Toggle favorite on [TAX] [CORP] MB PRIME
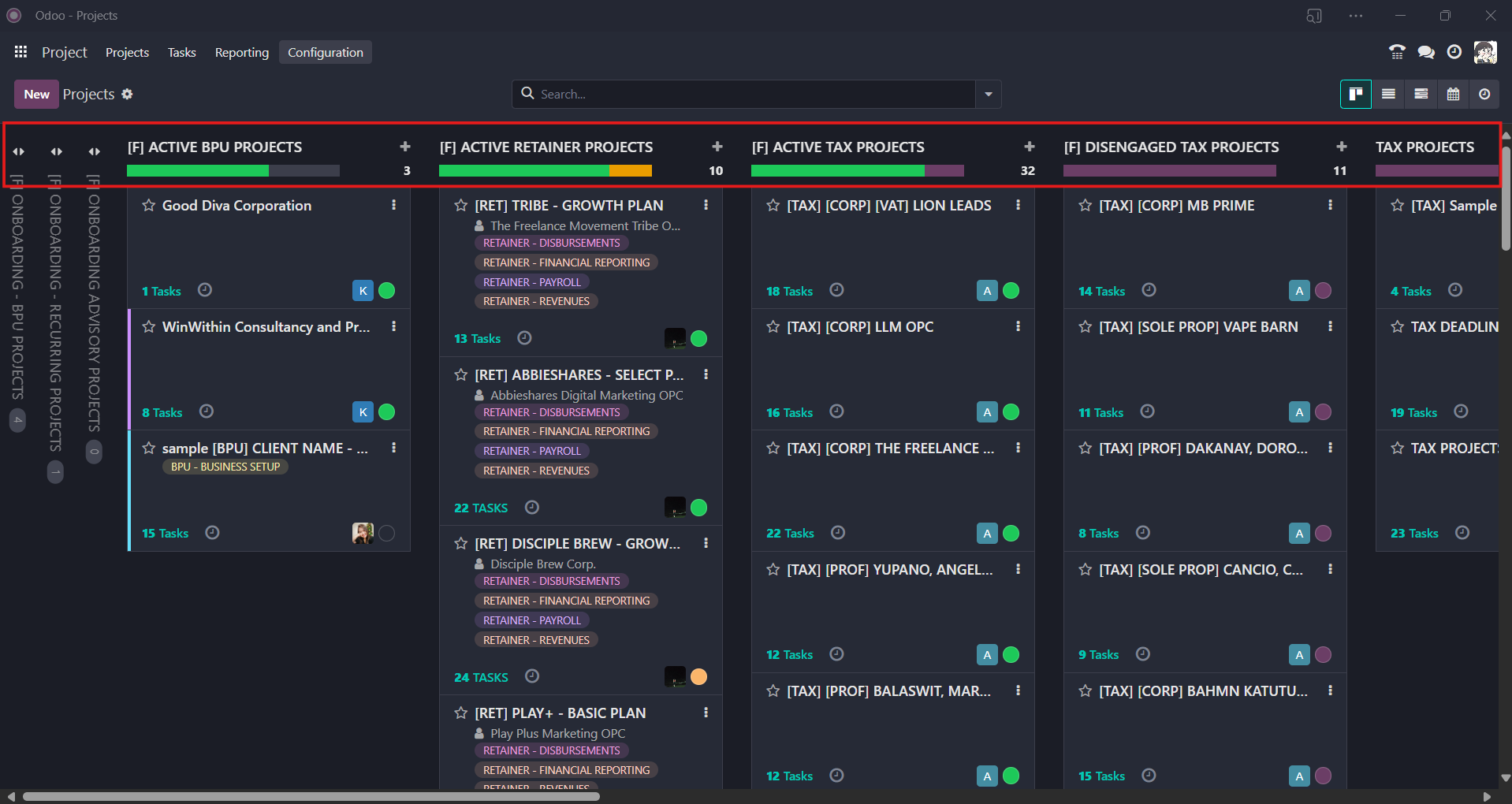The image size is (1512, 804). (x=1085, y=206)
